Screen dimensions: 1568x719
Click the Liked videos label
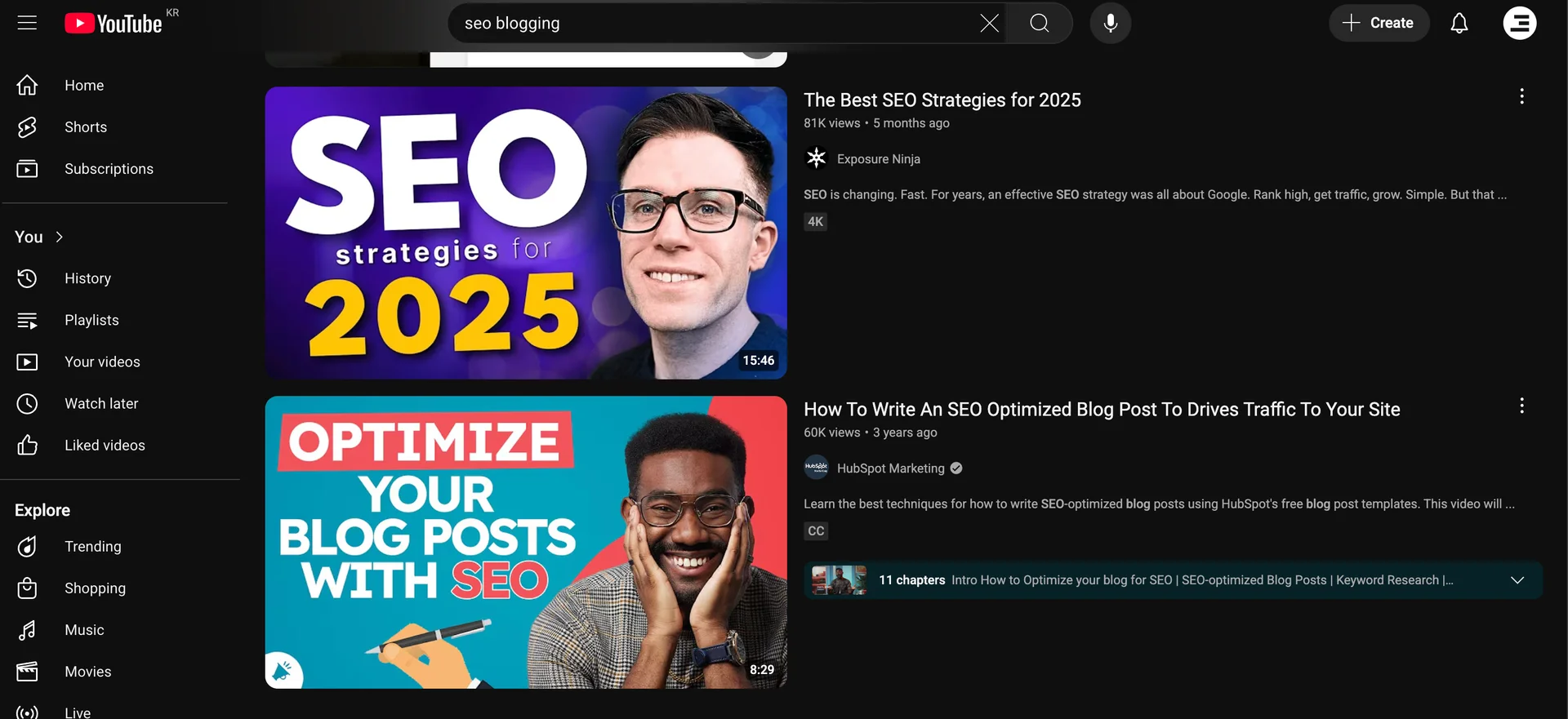point(105,445)
